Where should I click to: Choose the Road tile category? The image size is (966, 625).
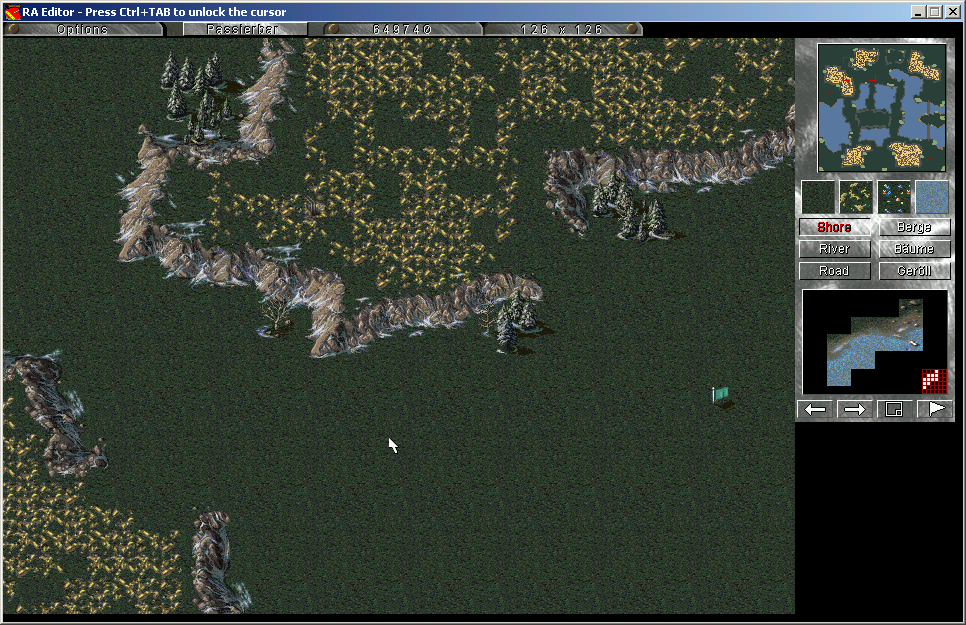coord(835,271)
